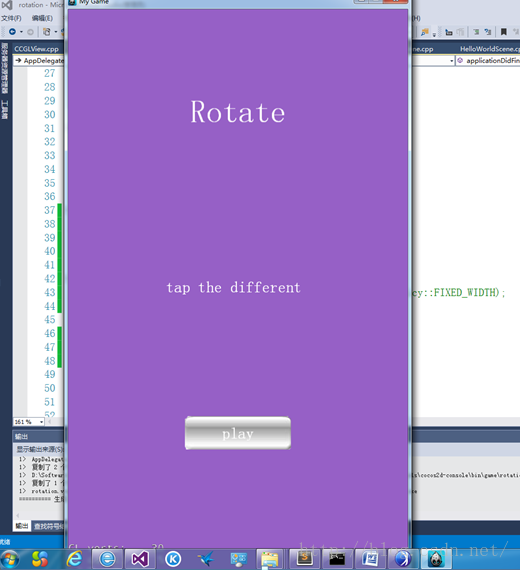
Task: Click the Navigate Backward arrow icon
Action: 12,32
